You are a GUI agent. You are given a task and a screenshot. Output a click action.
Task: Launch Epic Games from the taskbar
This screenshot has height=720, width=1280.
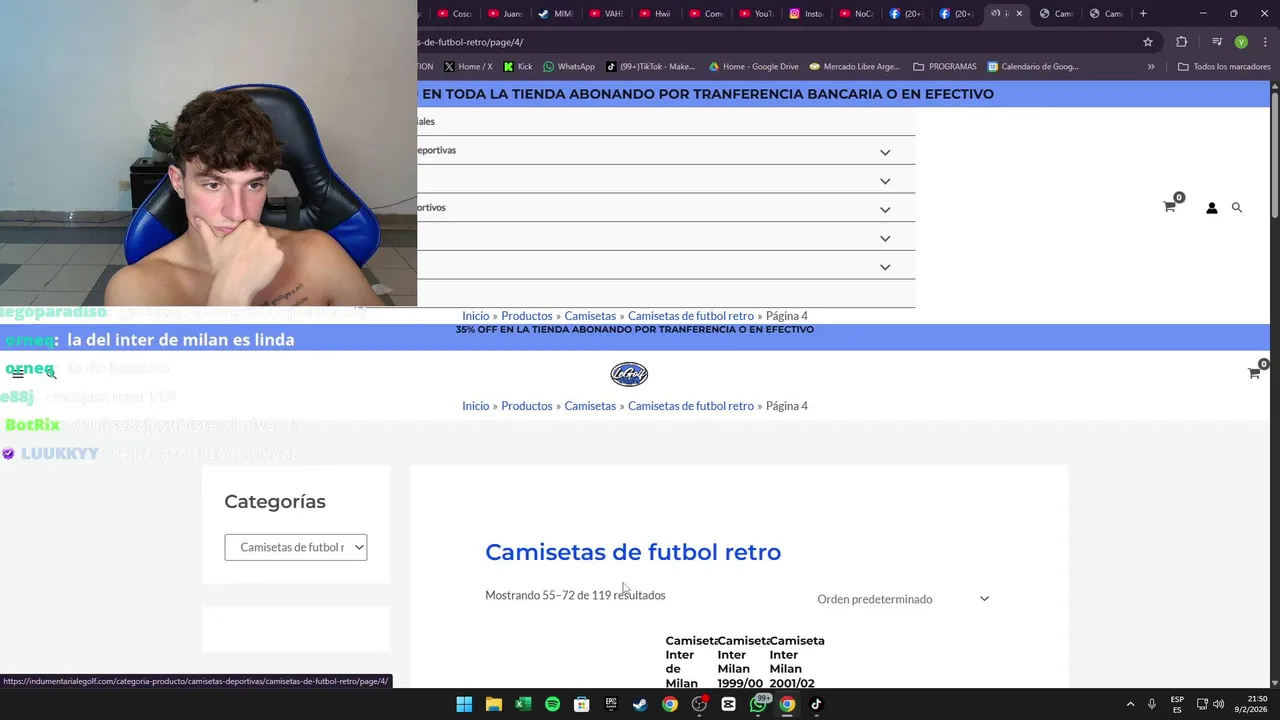click(x=611, y=704)
